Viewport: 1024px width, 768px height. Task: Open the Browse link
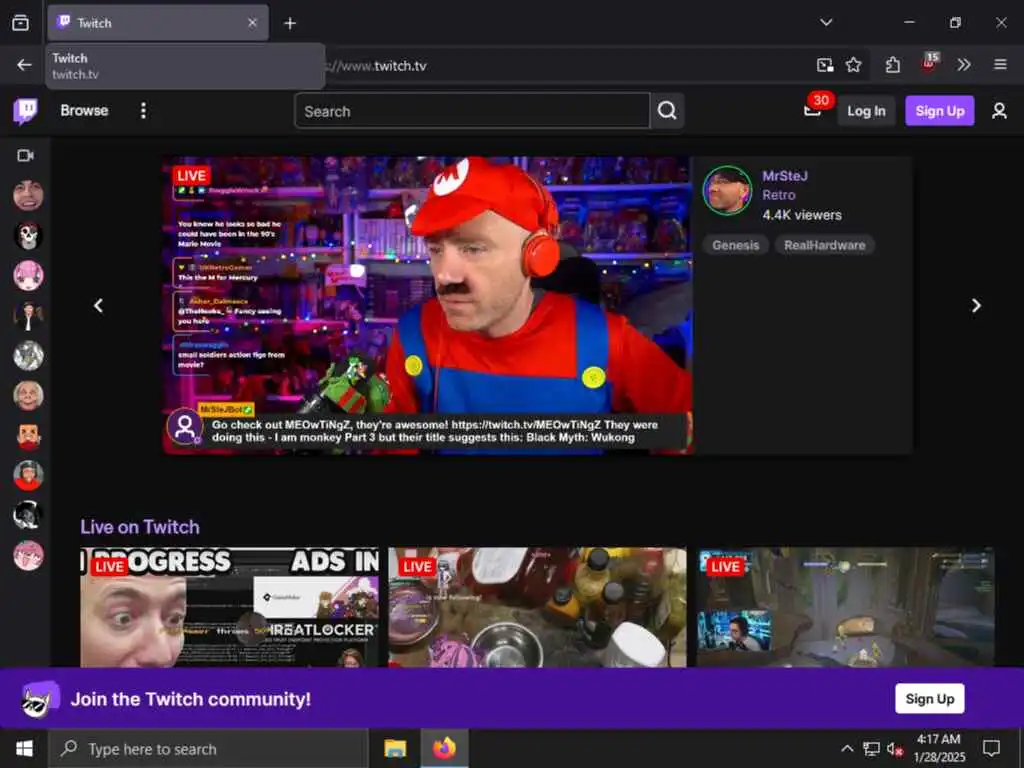point(84,110)
